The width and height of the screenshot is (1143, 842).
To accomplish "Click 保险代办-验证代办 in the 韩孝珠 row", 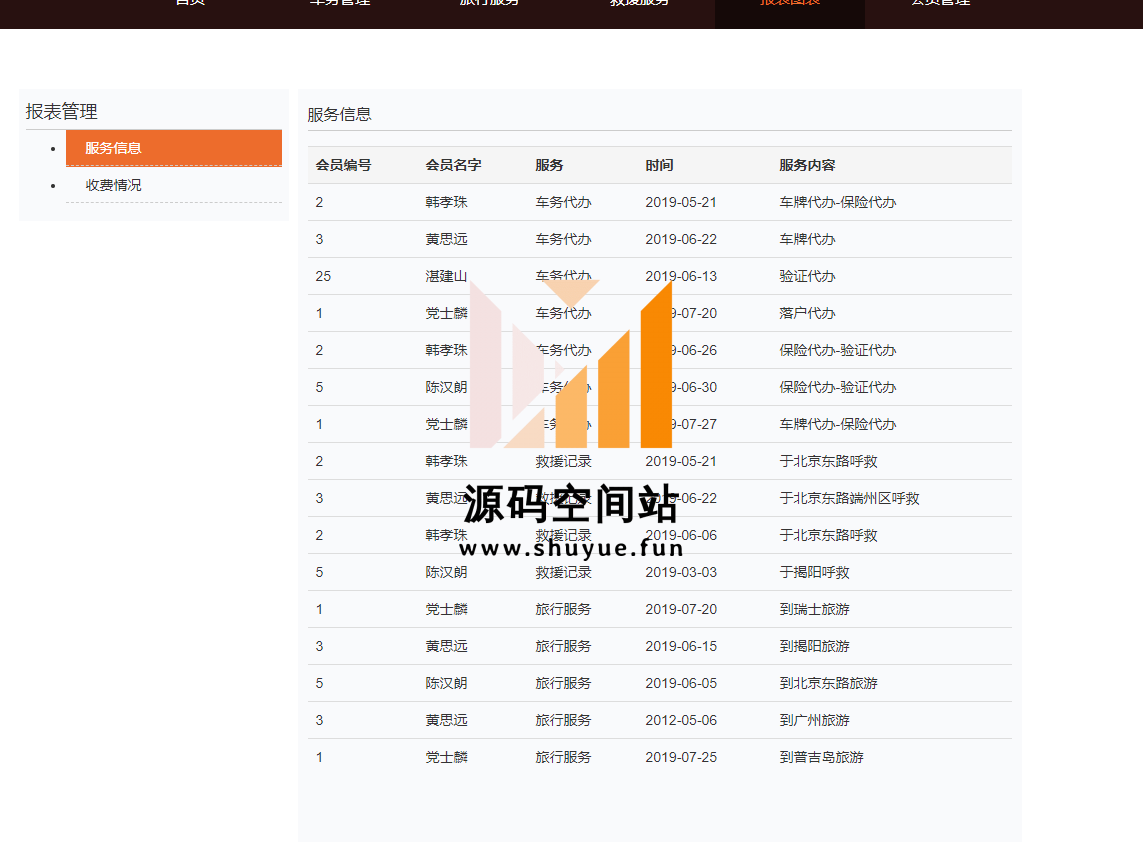I will point(838,350).
